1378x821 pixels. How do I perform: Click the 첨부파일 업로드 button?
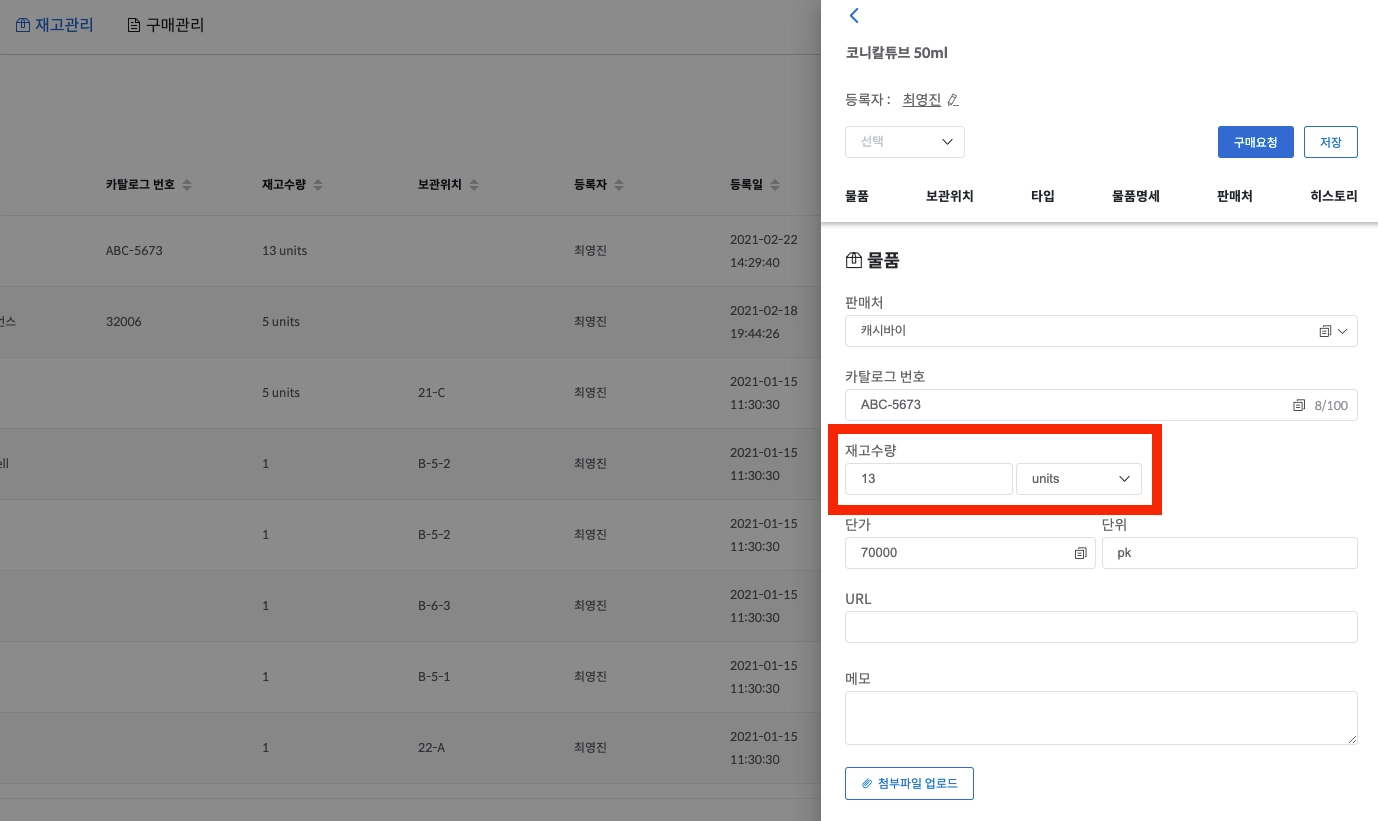tap(909, 783)
